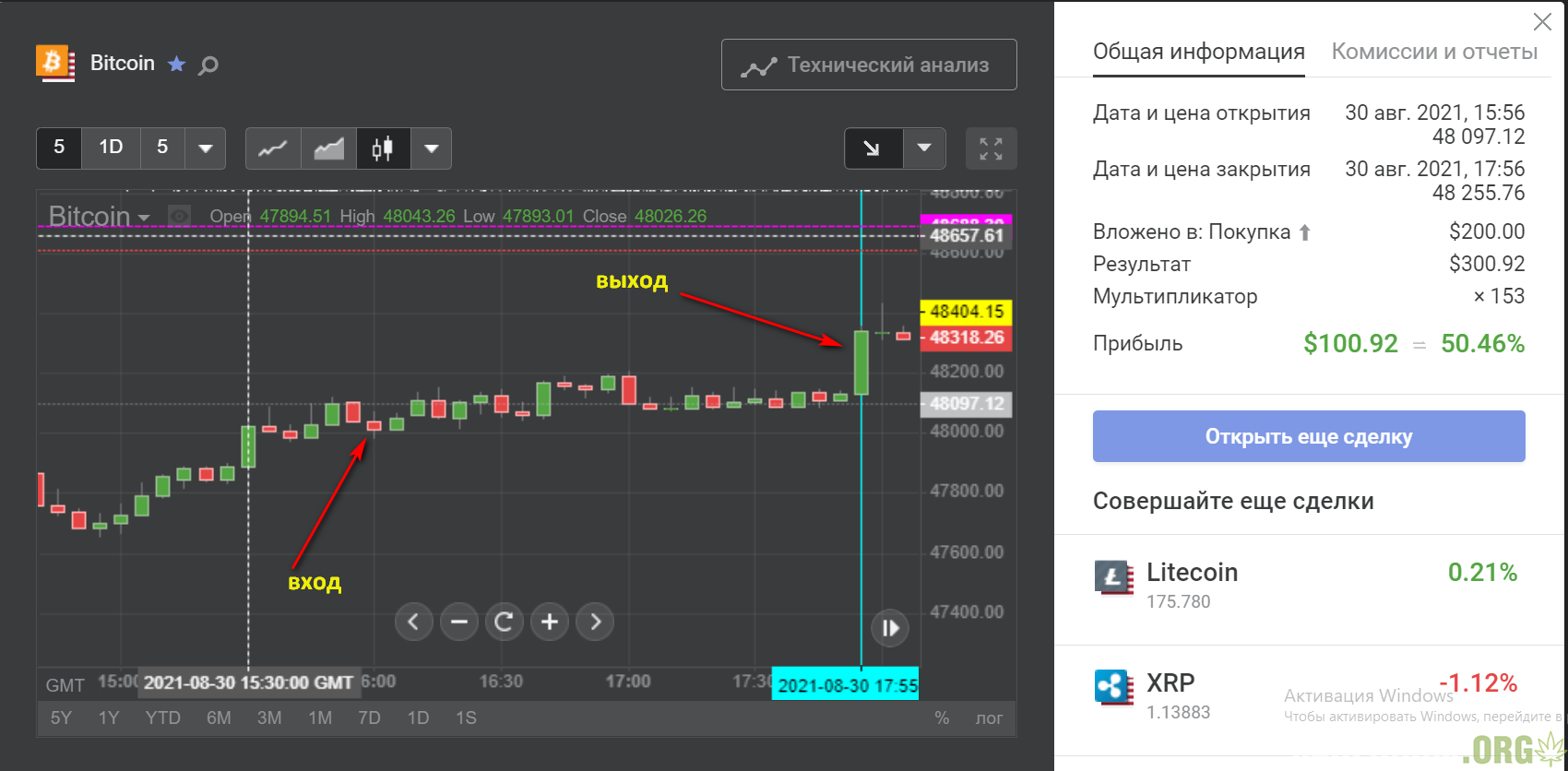This screenshot has width=1568, height=771.
Task: Toggle logarithmic scale (лог)
Action: pyautogui.click(x=989, y=718)
